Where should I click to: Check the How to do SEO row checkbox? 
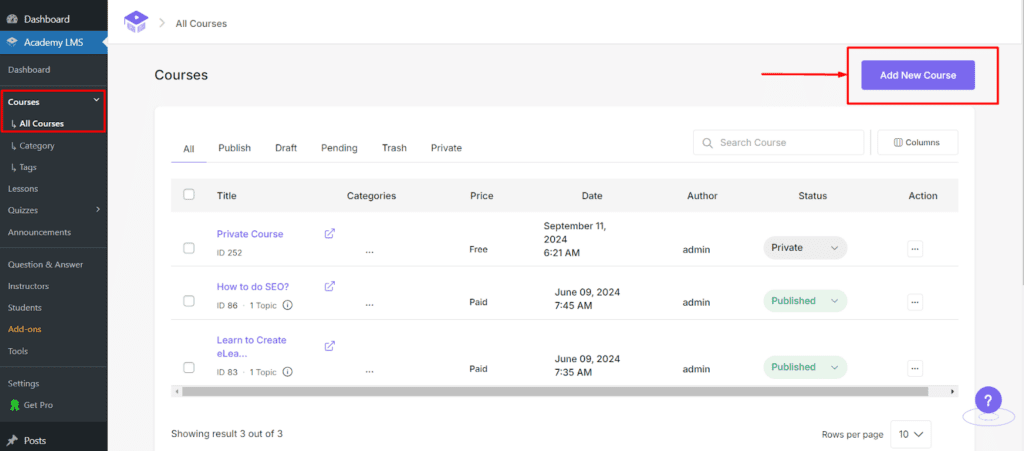tap(189, 301)
